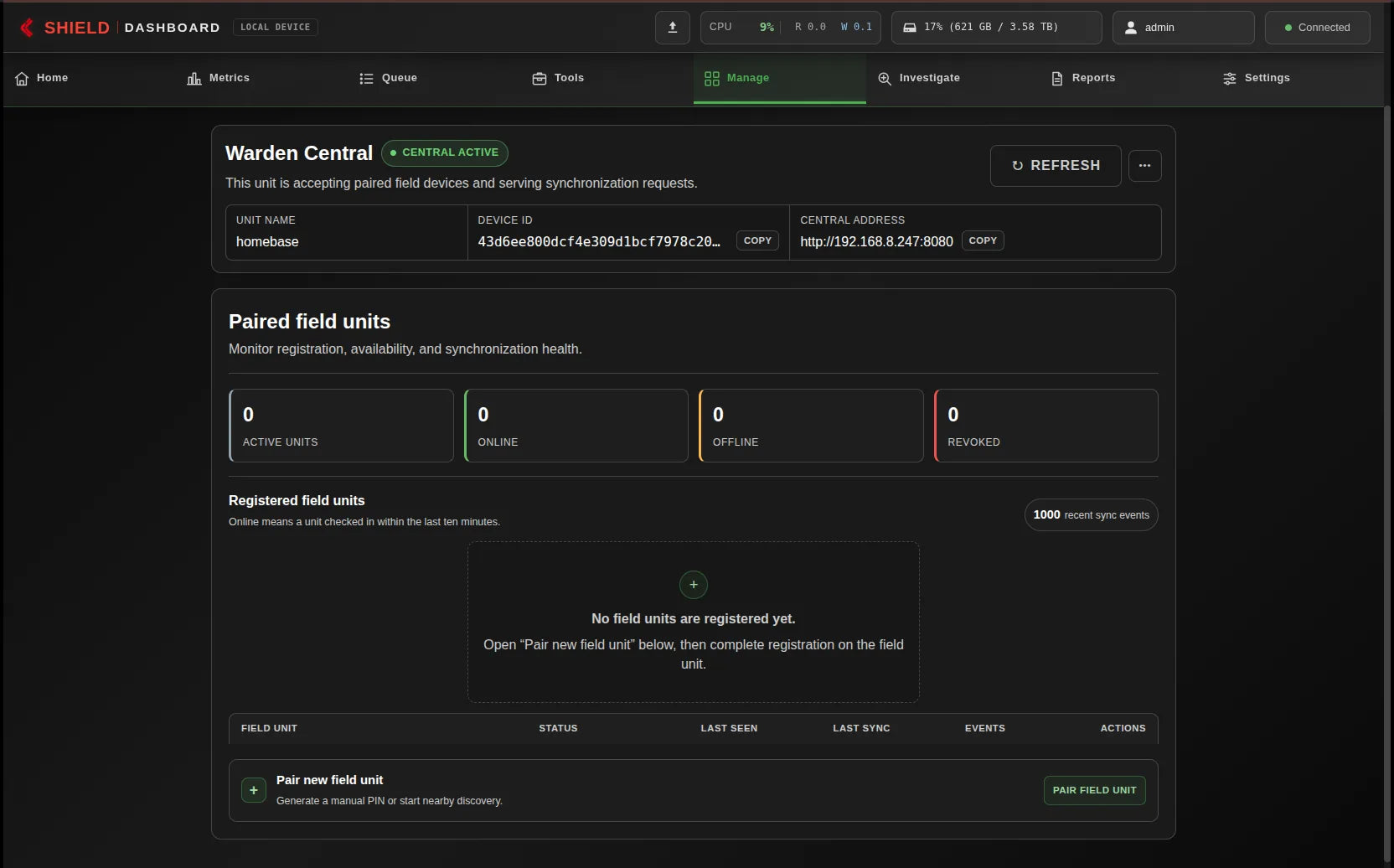Click the Revoked stat card
Image resolution: width=1394 pixels, height=868 pixels.
click(x=1046, y=426)
